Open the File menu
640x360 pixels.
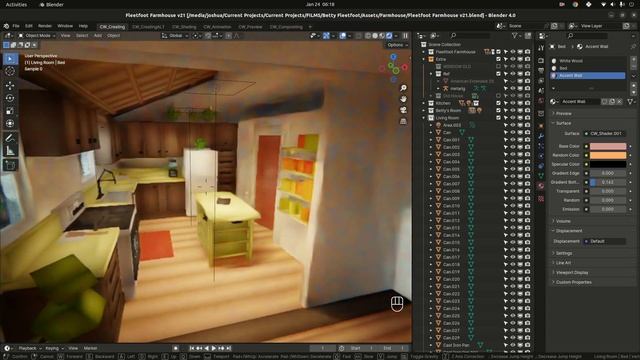coord(16,26)
